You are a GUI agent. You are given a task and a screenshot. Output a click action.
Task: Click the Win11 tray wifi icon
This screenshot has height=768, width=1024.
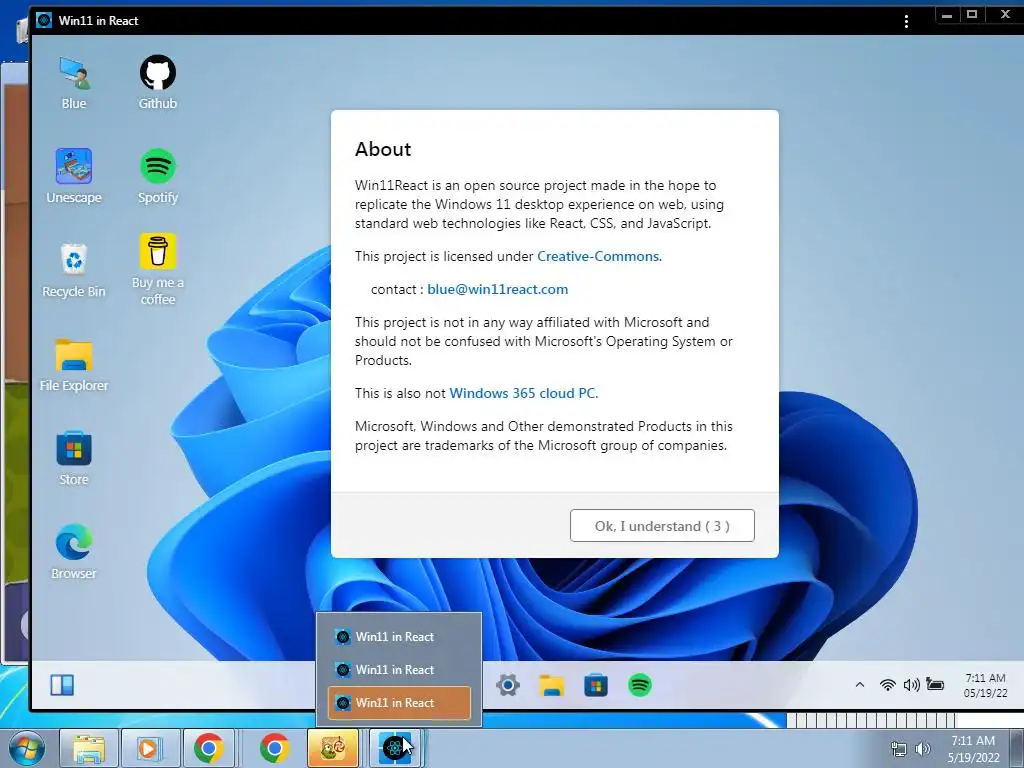[x=887, y=685]
